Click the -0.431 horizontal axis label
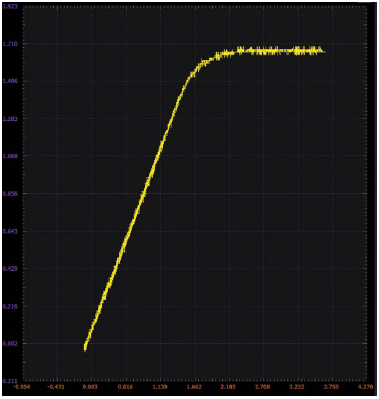This screenshot has height=399, width=379. click(x=57, y=387)
